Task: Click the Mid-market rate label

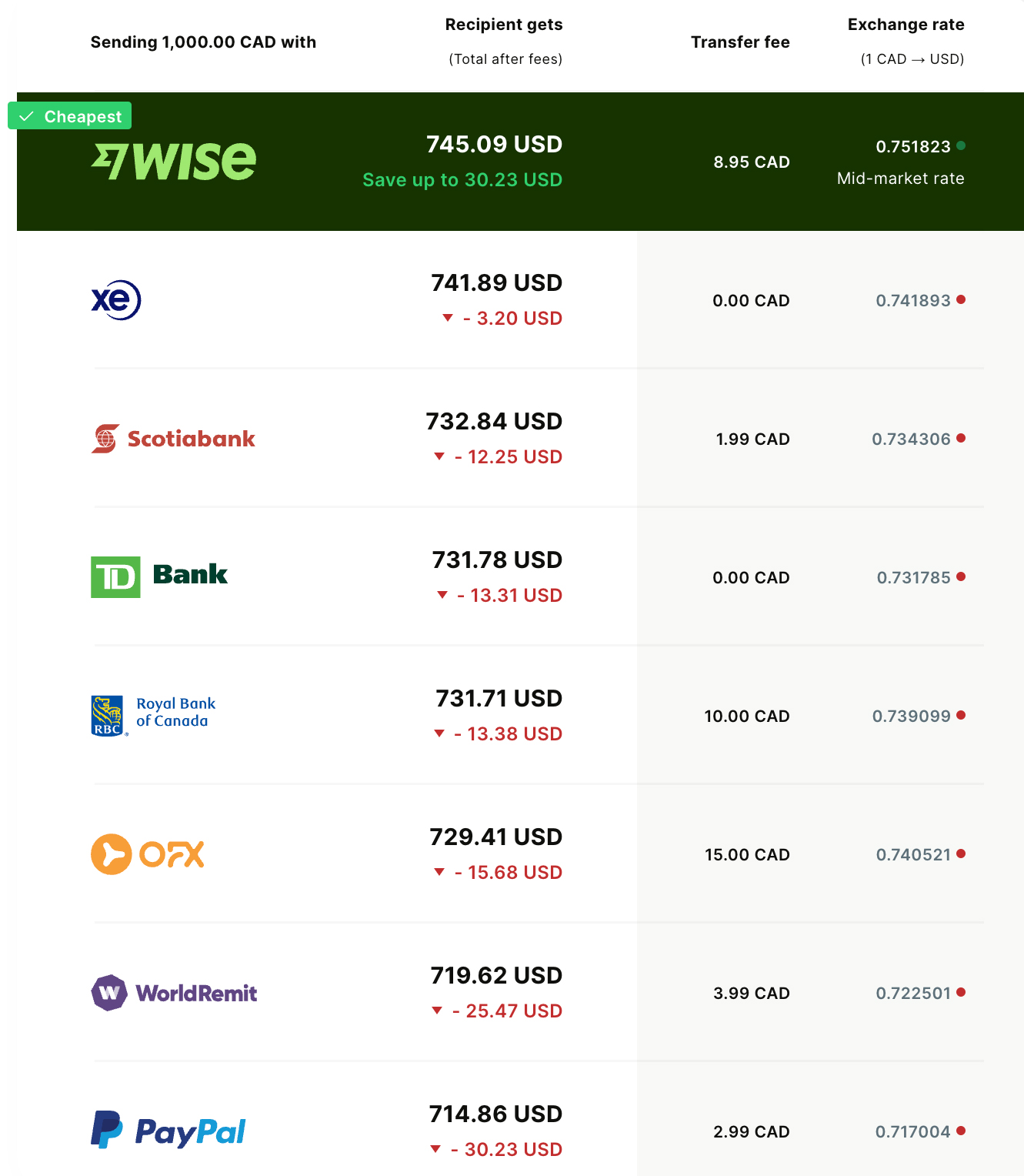Action: pos(900,179)
